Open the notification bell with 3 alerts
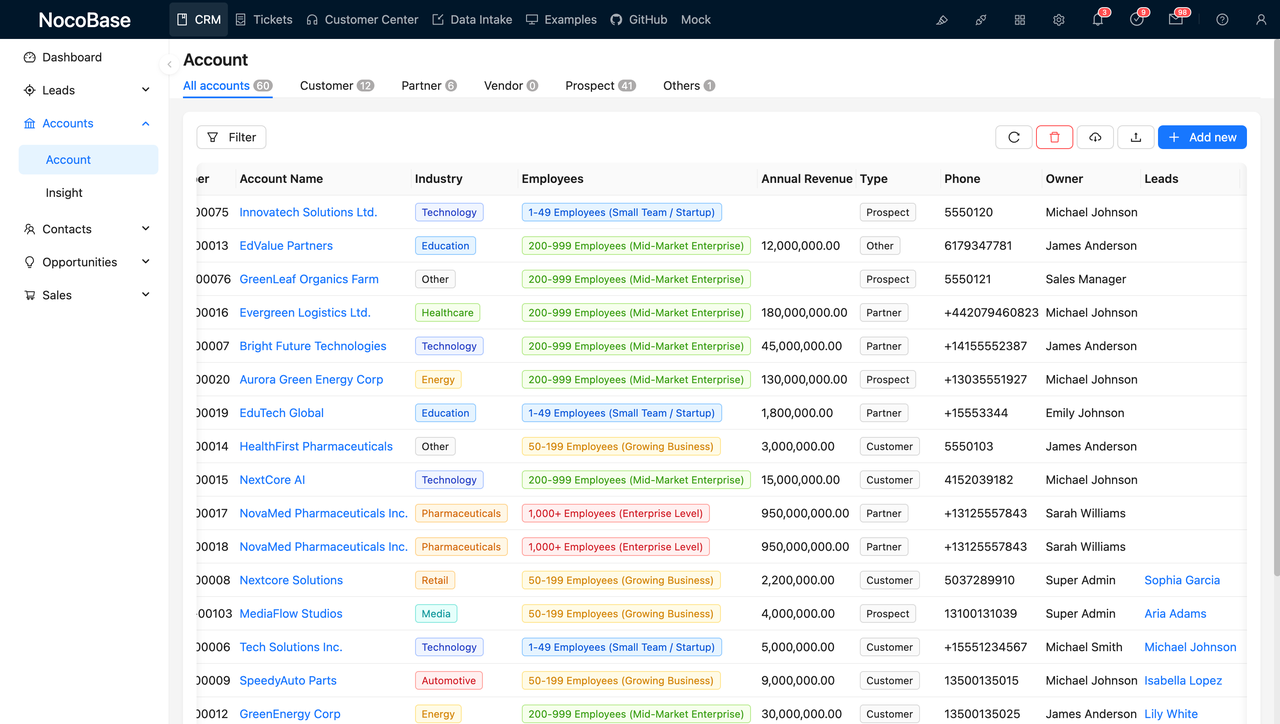Screen dimensions: 1280x724 tap(1097, 19)
